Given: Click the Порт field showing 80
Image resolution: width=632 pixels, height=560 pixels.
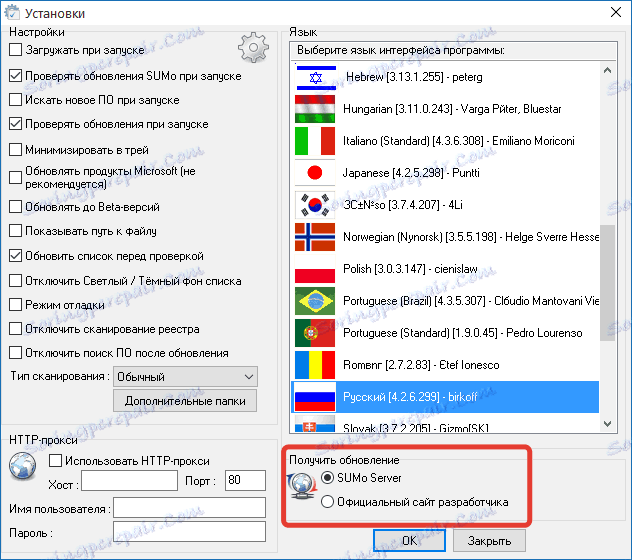Looking at the screenshot, I should (245, 480).
